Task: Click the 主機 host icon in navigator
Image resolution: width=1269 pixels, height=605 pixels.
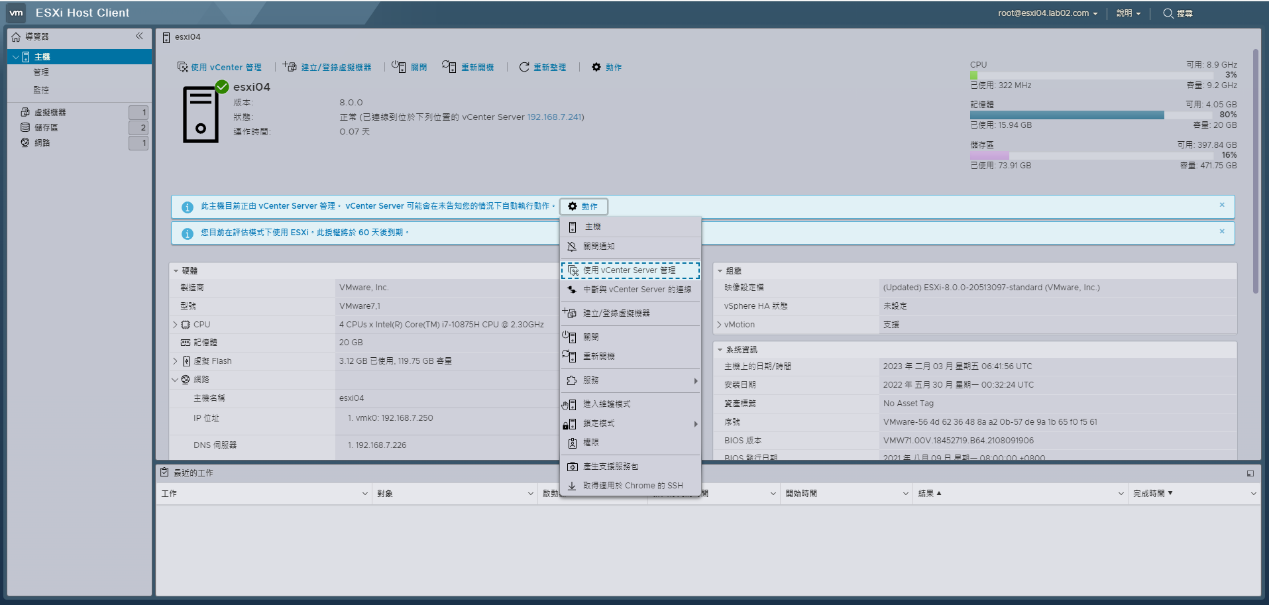Action: (x=26, y=57)
